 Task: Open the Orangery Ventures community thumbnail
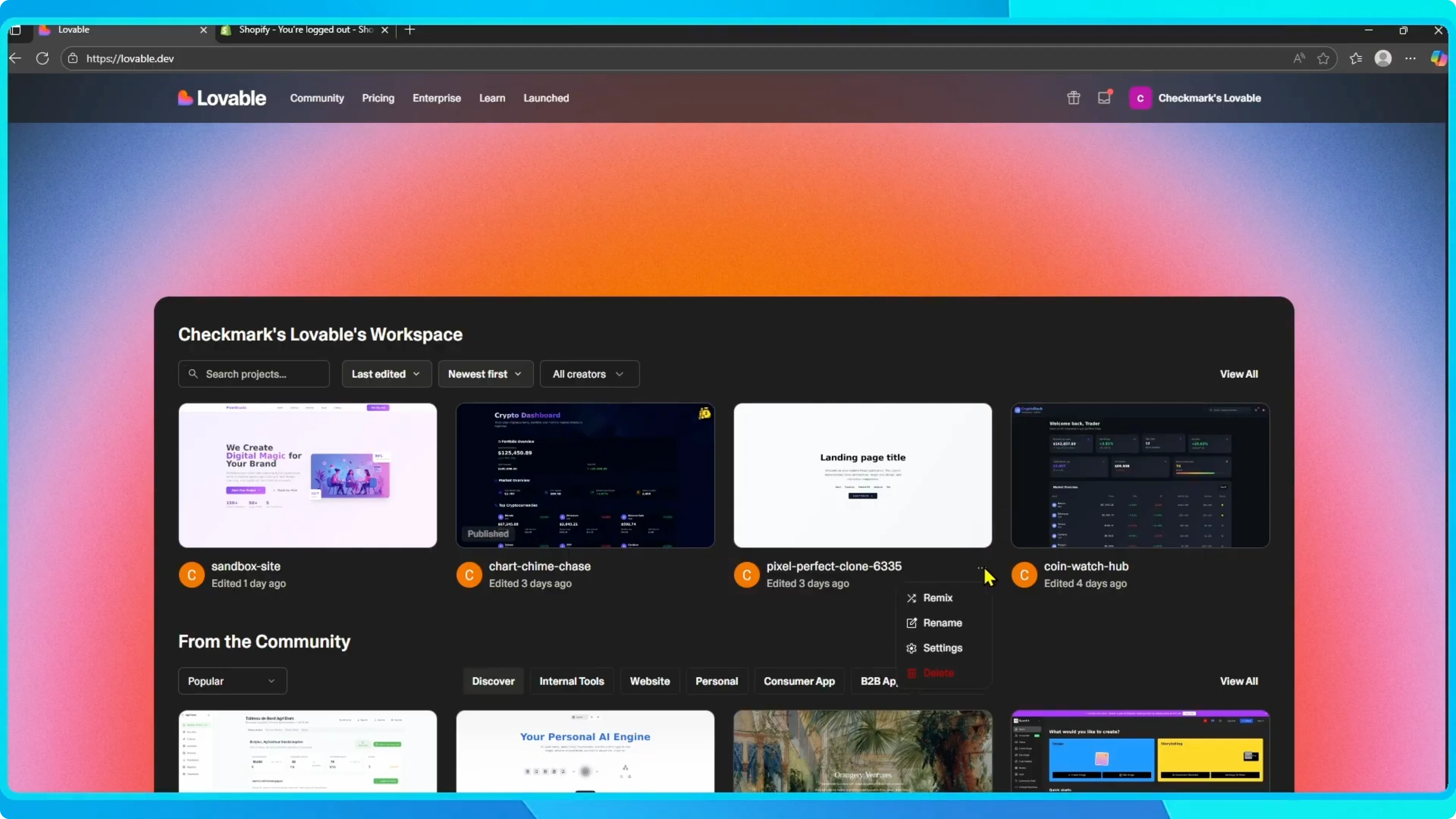[863, 751]
